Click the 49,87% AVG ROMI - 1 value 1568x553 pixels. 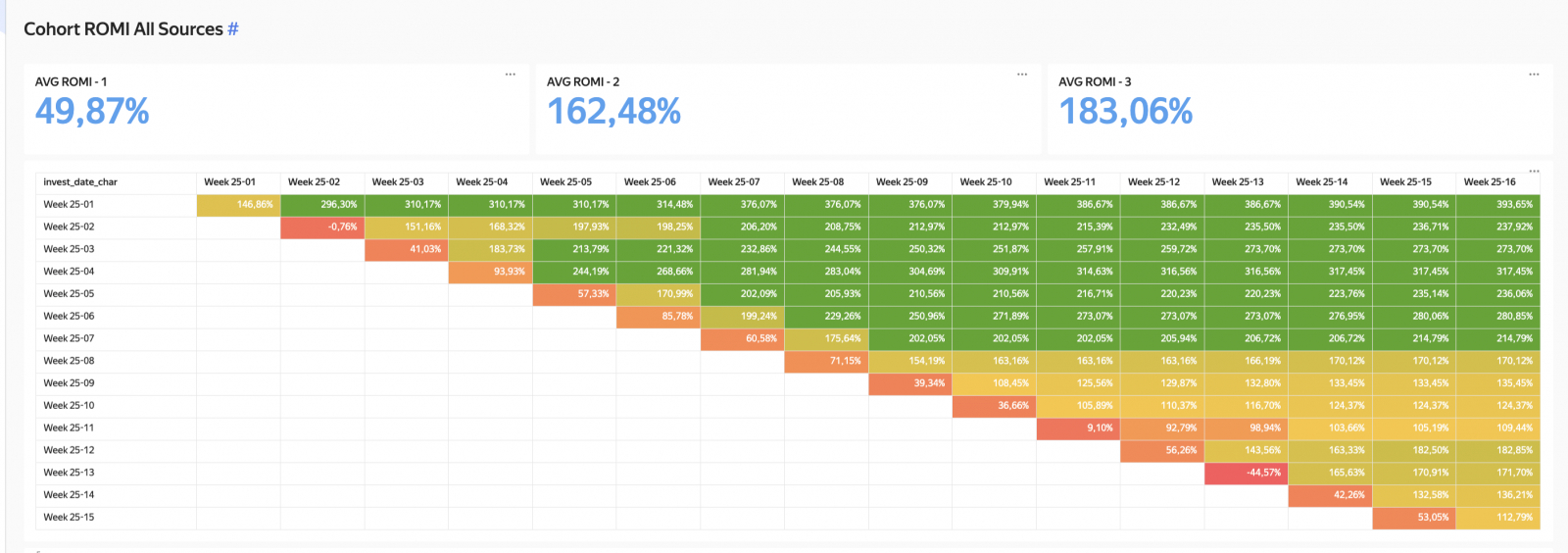92,112
